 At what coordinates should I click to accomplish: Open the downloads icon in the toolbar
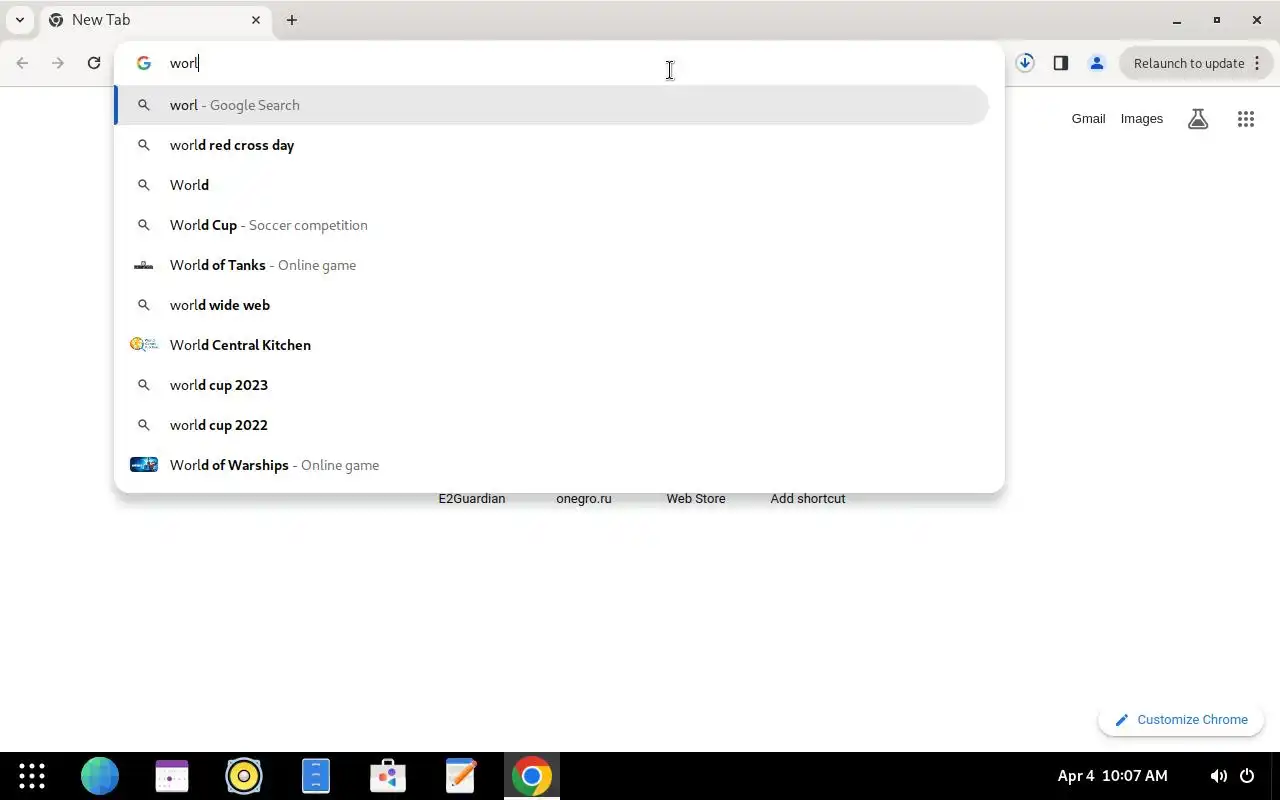[x=1025, y=63]
